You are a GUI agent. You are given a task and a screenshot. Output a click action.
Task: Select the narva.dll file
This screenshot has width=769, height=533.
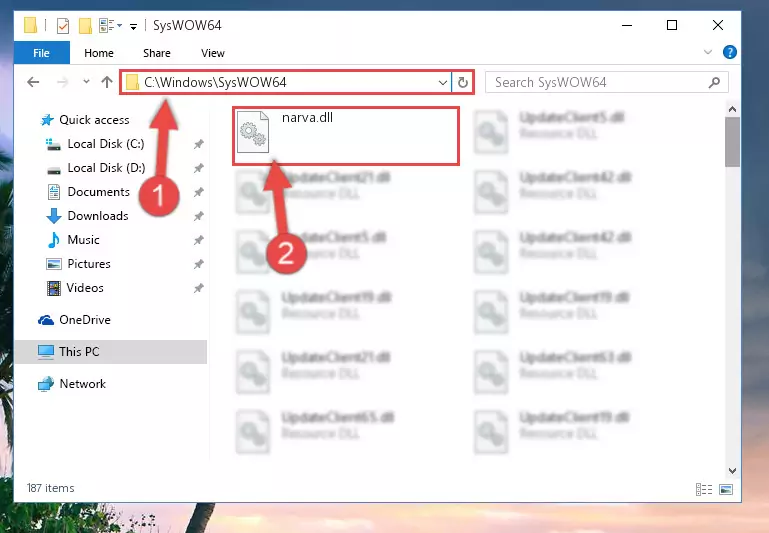coord(346,136)
